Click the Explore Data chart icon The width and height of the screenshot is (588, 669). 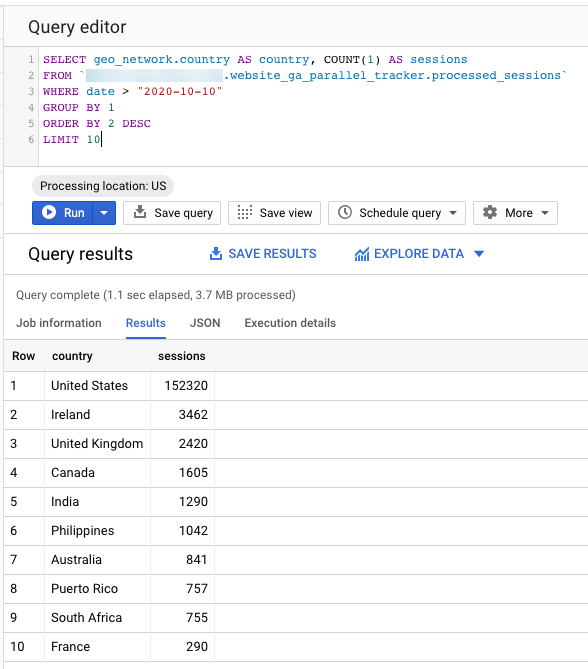click(362, 254)
